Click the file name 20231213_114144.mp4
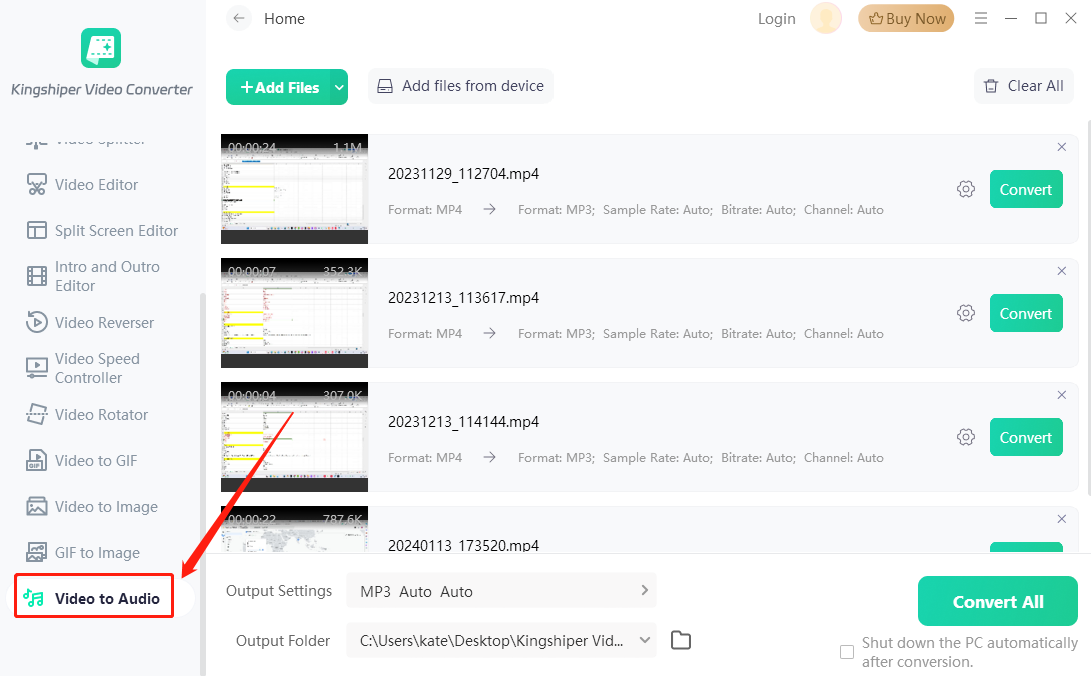The width and height of the screenshot is (1091, 676). coord(463,421)
